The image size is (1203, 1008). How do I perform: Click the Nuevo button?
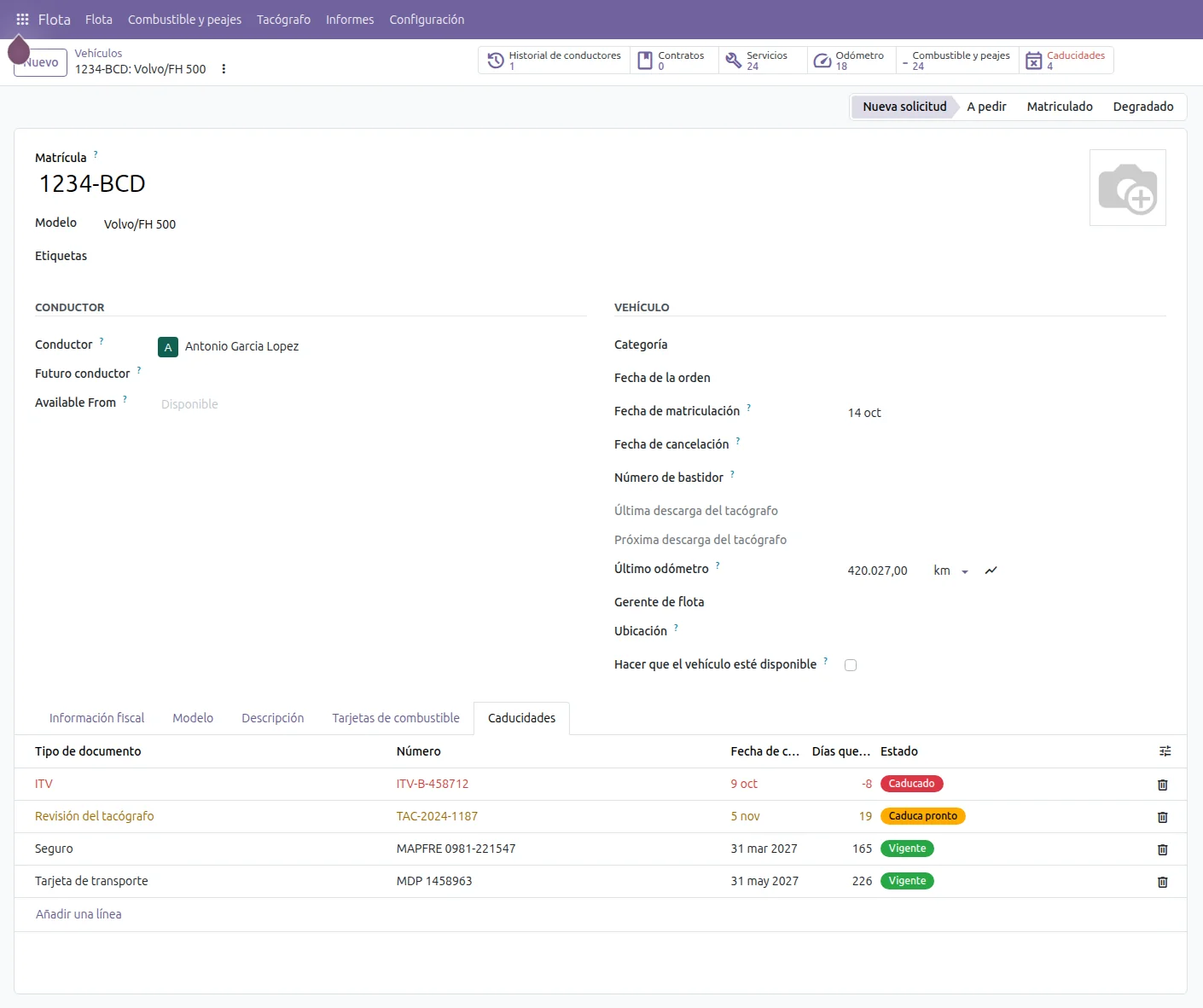coord(40,62)
